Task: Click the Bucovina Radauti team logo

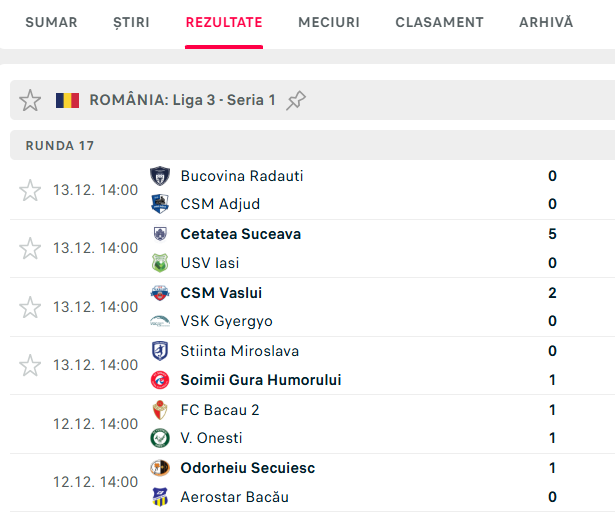Action: click(159, 176)
